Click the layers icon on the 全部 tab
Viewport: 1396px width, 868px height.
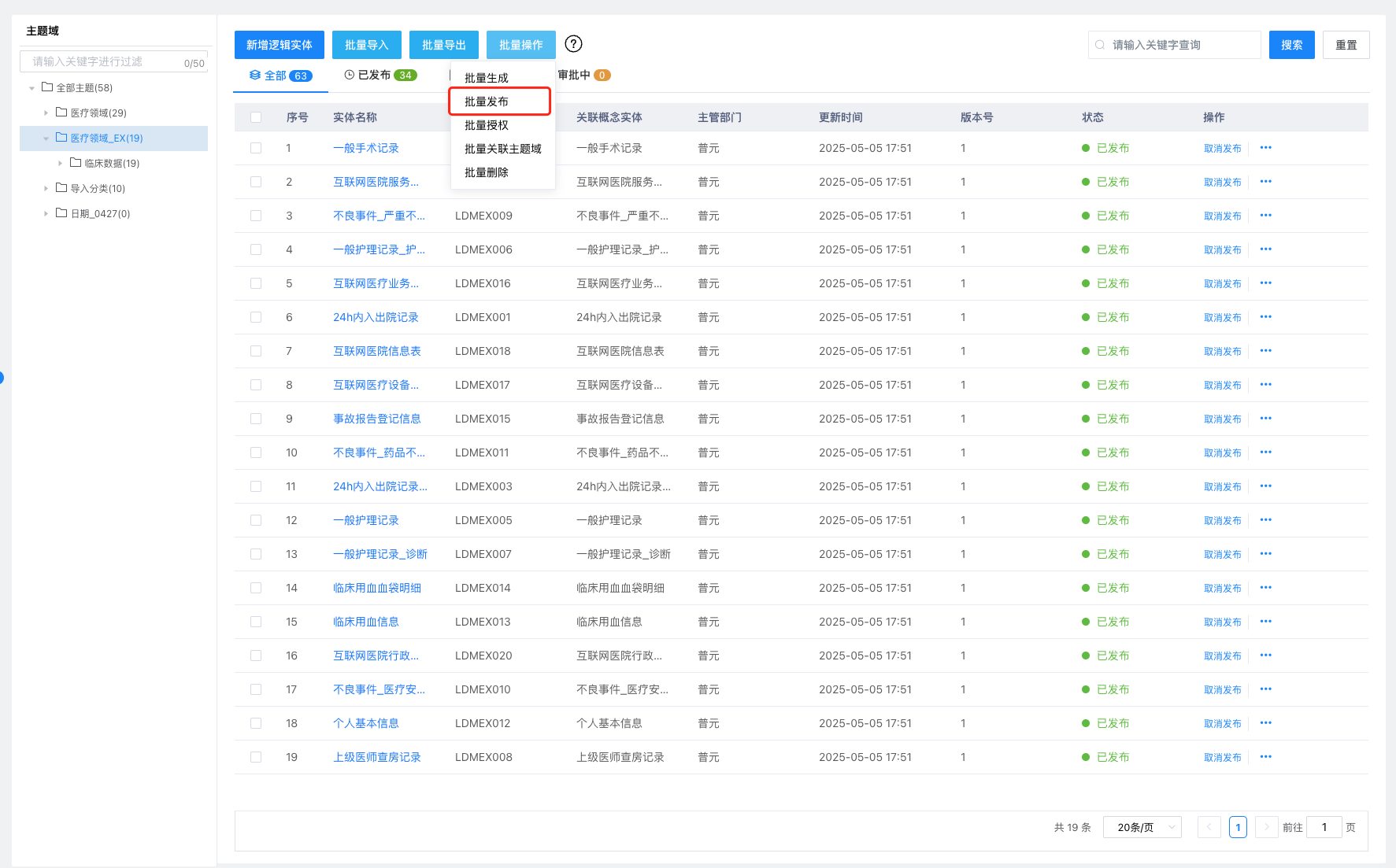(x=254, y=75)
